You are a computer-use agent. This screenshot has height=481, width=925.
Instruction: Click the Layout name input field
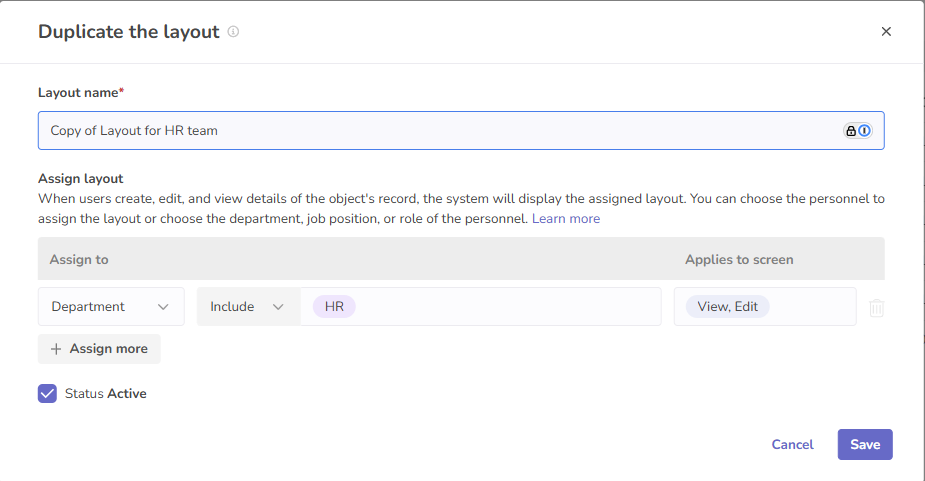(x=461, y=130)
